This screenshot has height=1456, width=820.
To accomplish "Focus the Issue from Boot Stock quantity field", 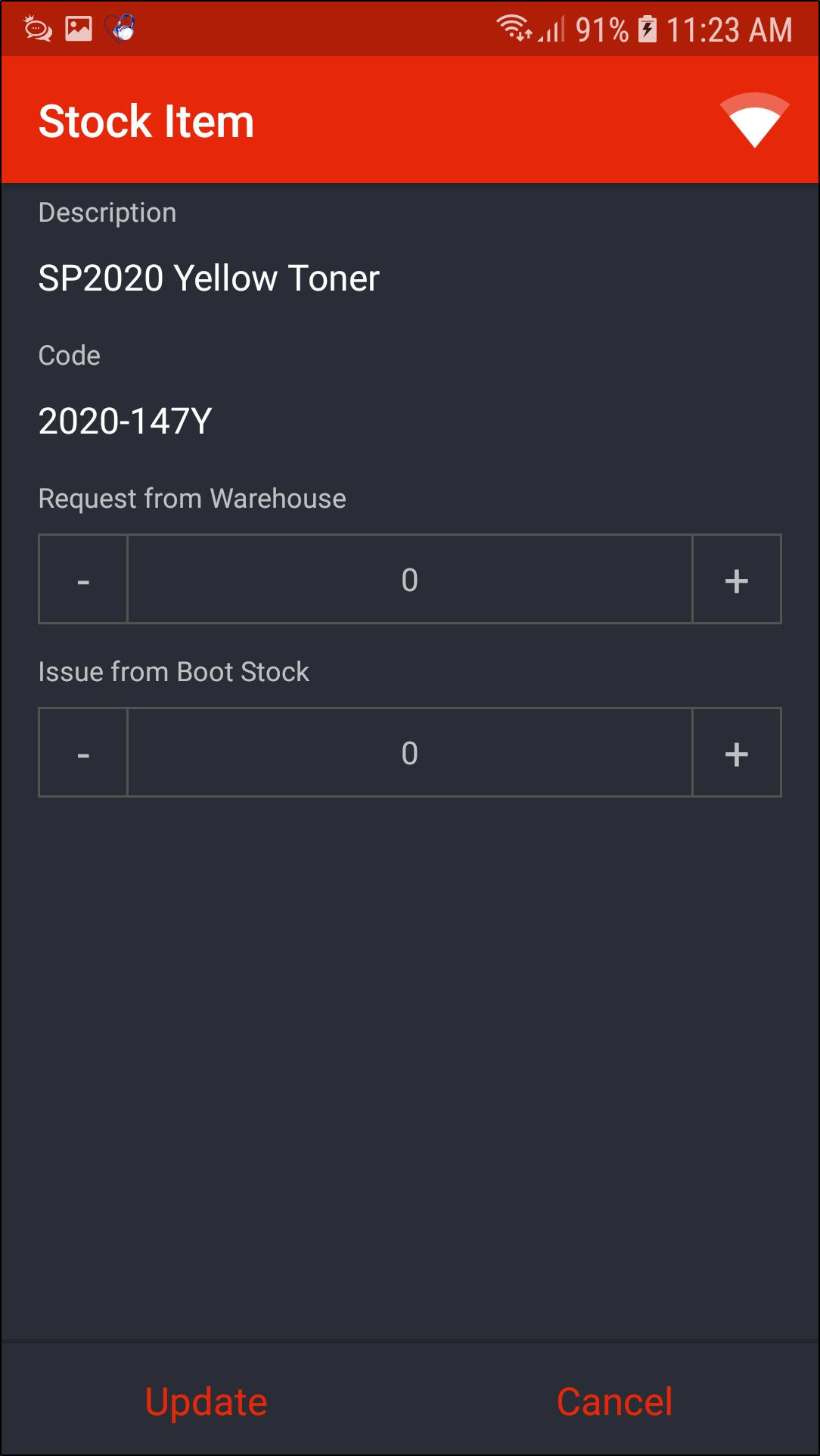I will 409,753.
